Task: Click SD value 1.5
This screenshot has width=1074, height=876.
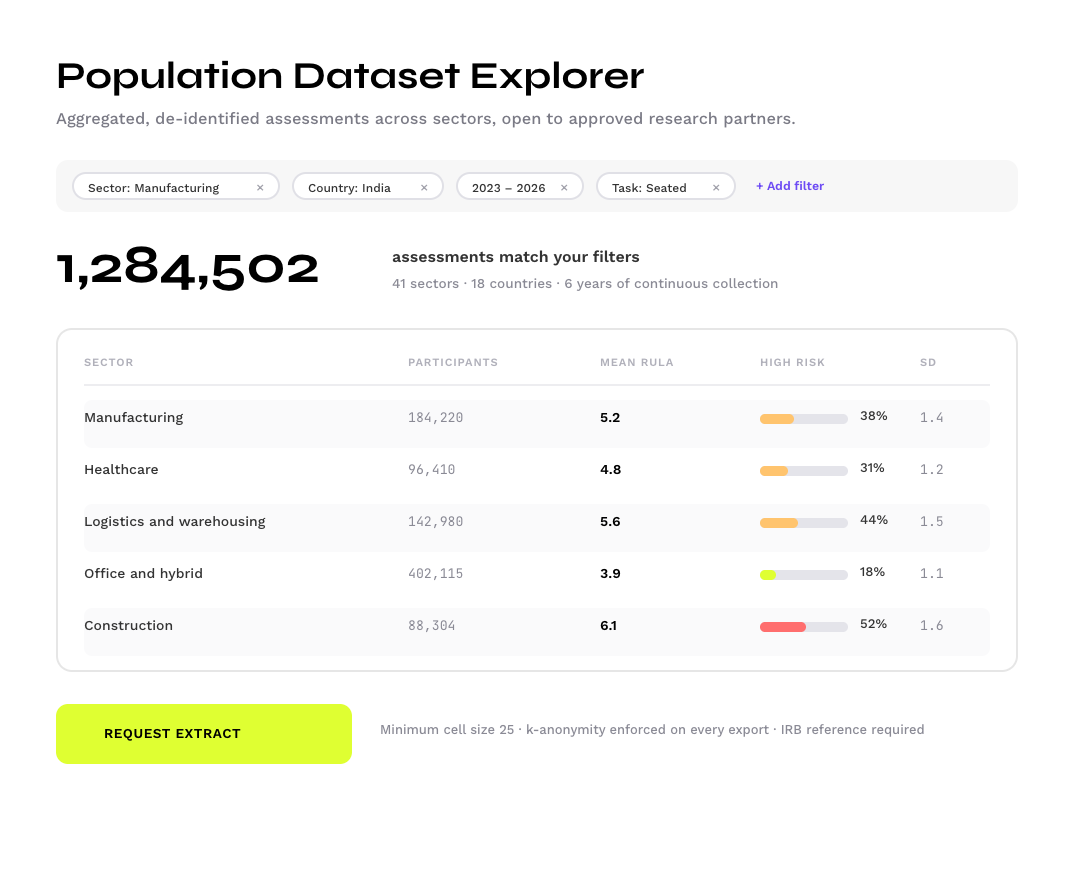Action: click(932, 522)
